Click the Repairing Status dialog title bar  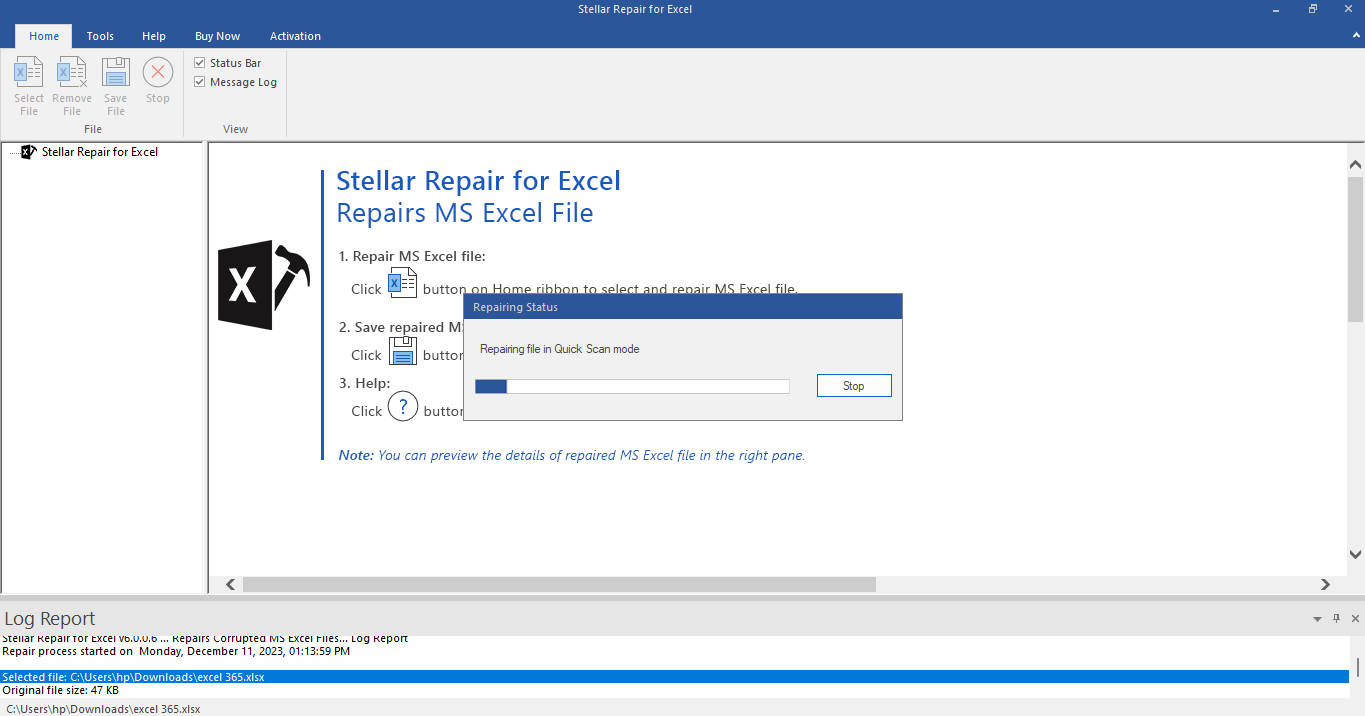683,307
